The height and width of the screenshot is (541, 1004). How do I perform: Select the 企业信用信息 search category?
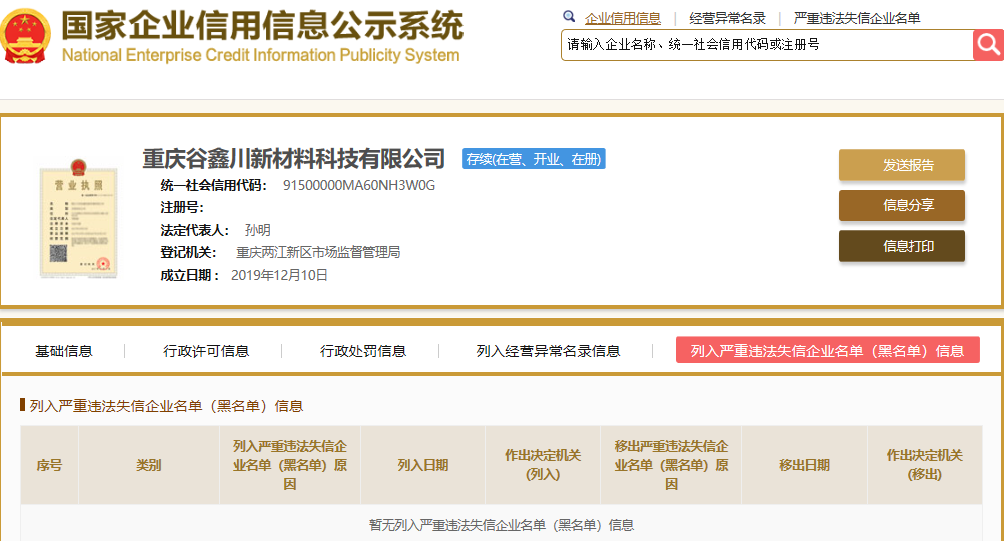pyautogui.click(x=622, y=19)
